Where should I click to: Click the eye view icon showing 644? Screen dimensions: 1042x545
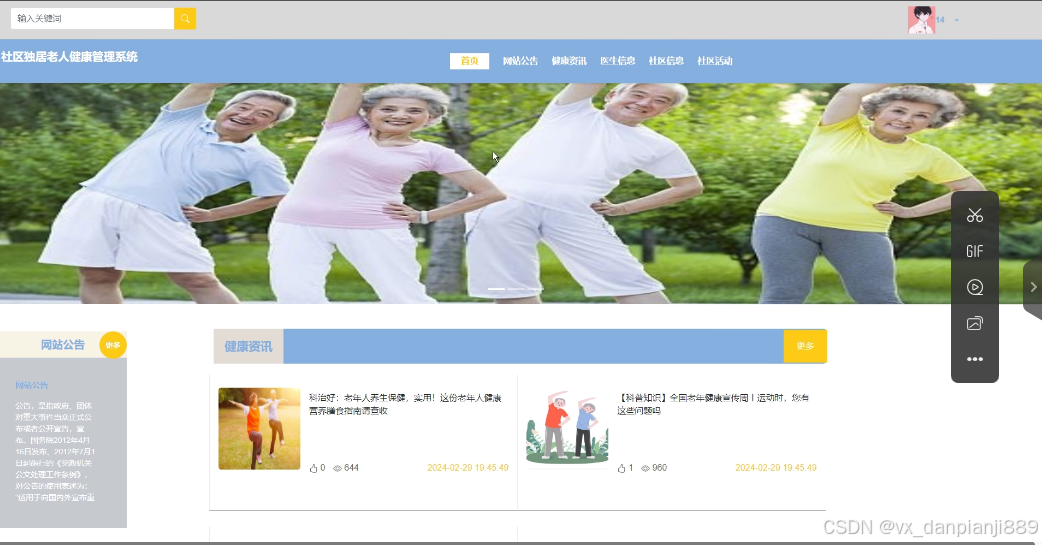(x=337, y=469)
